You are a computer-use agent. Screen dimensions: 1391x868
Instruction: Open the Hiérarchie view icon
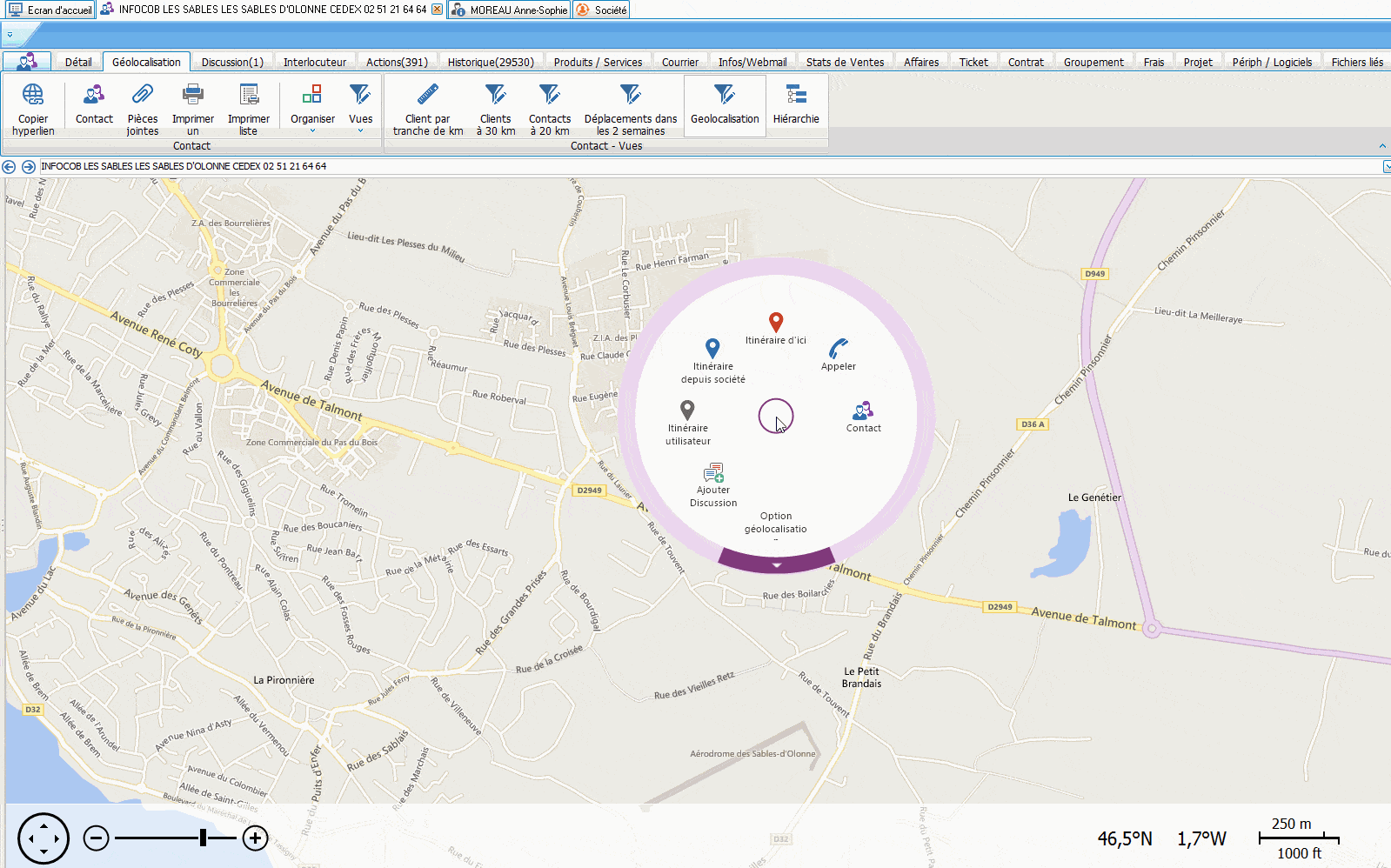(x=796, y=94)
